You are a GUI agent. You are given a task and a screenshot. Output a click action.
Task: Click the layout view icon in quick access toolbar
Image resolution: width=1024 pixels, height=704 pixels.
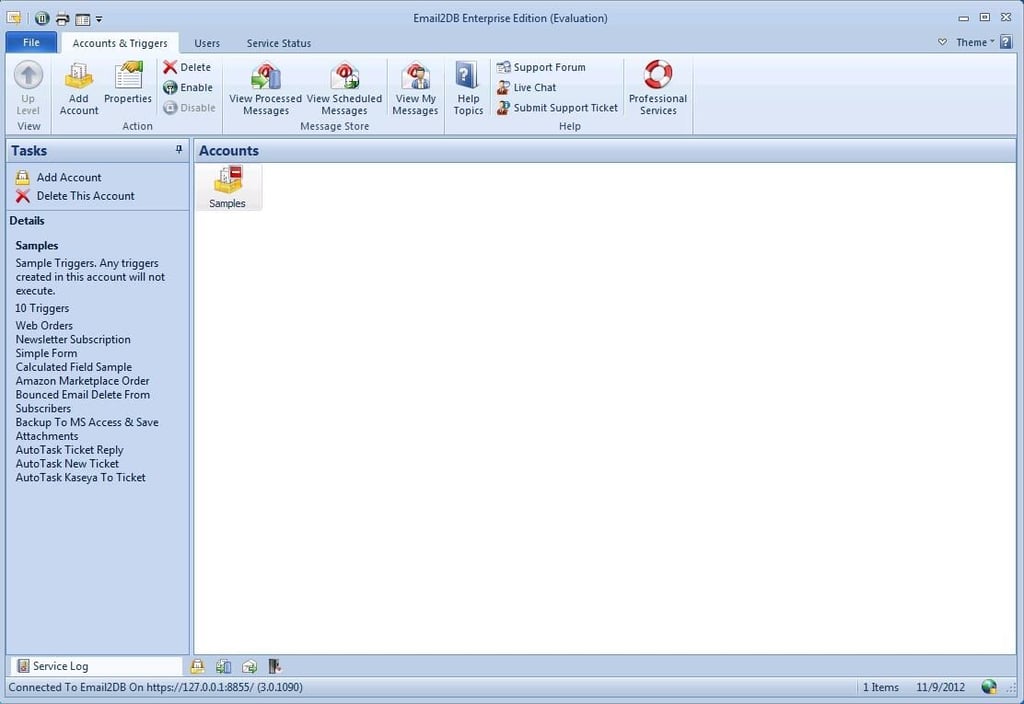(82, 19)
